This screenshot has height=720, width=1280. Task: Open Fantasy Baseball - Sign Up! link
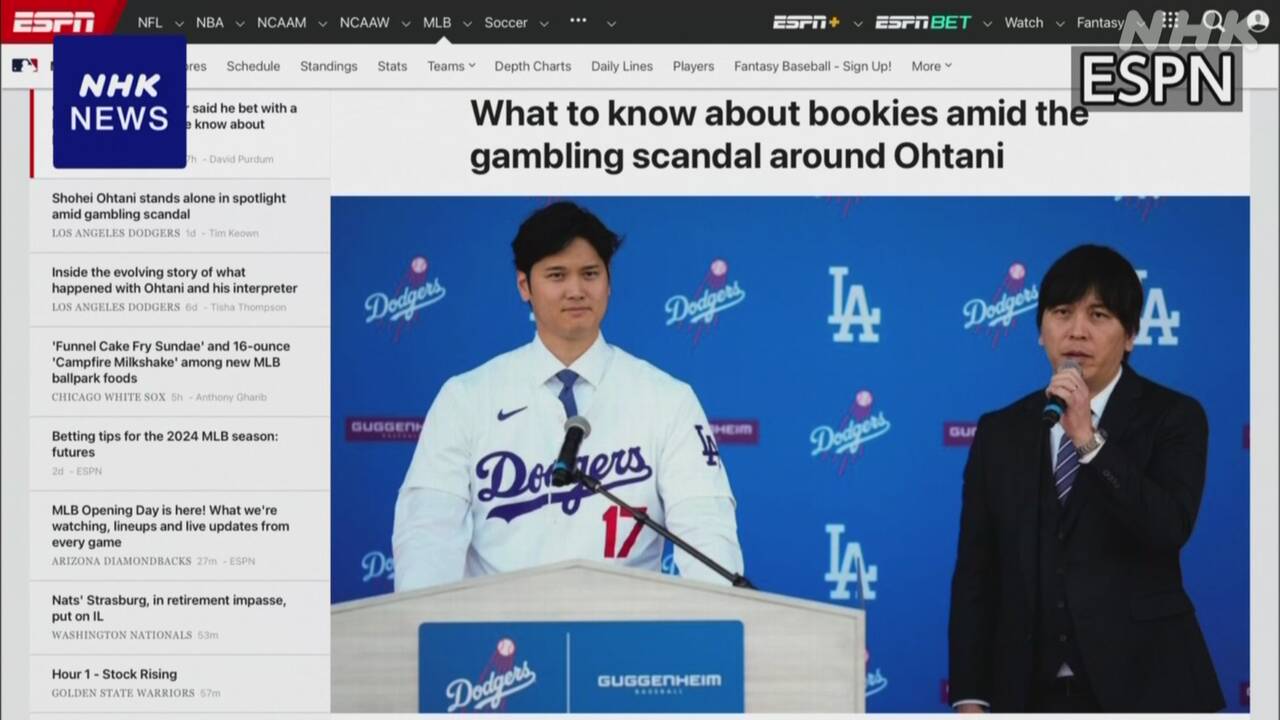coord(813,66)
